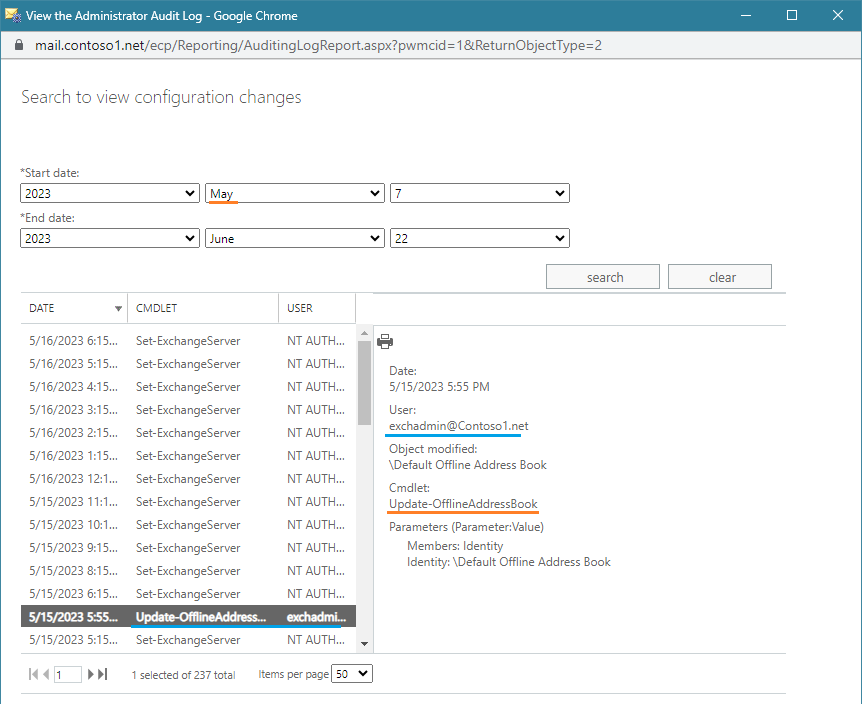Open the End date year dropdown
Screen dimensions: 862x704
pos(110,239)
